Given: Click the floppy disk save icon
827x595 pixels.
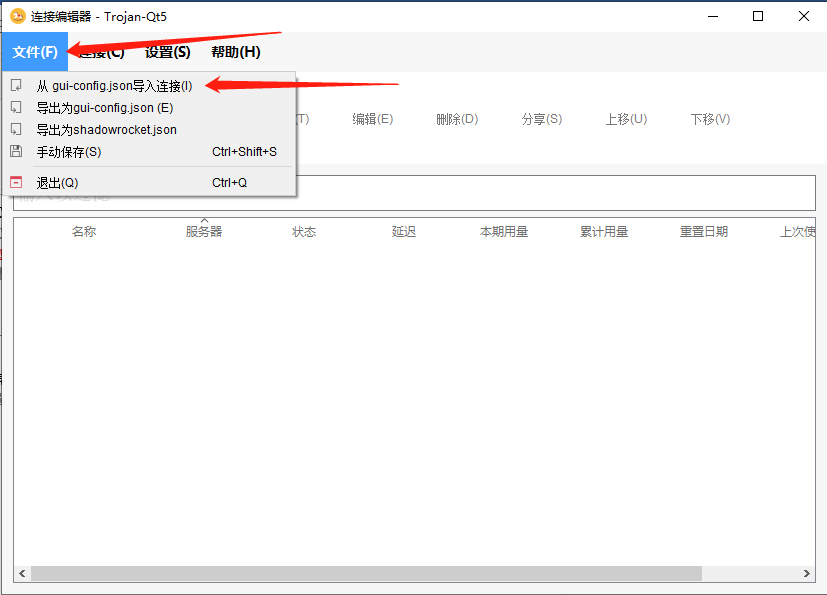Looking at the screenshot, I should [x=16, y=151].
